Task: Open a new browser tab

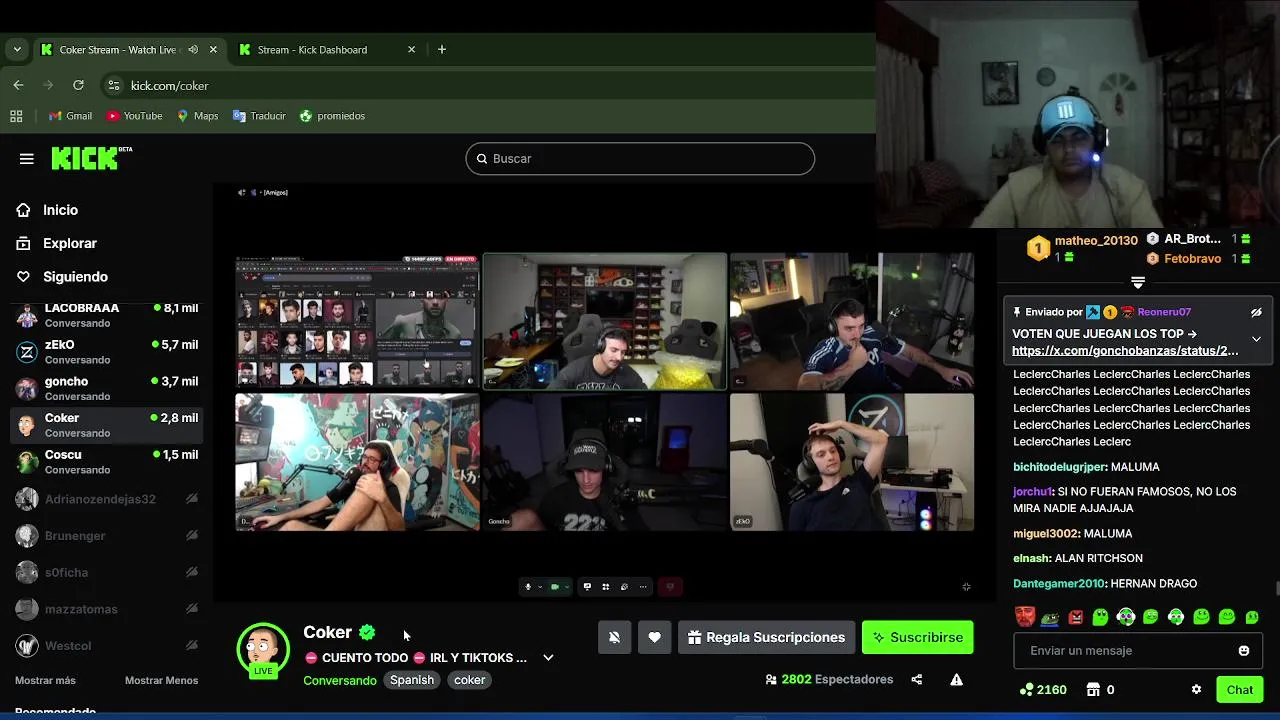Action: [x=441, y=49]
